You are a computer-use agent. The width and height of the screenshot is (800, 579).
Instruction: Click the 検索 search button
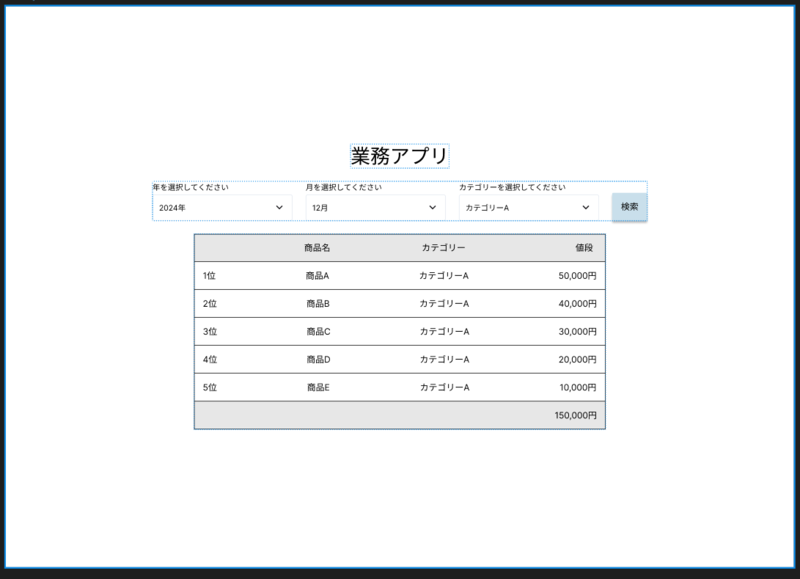630,207
